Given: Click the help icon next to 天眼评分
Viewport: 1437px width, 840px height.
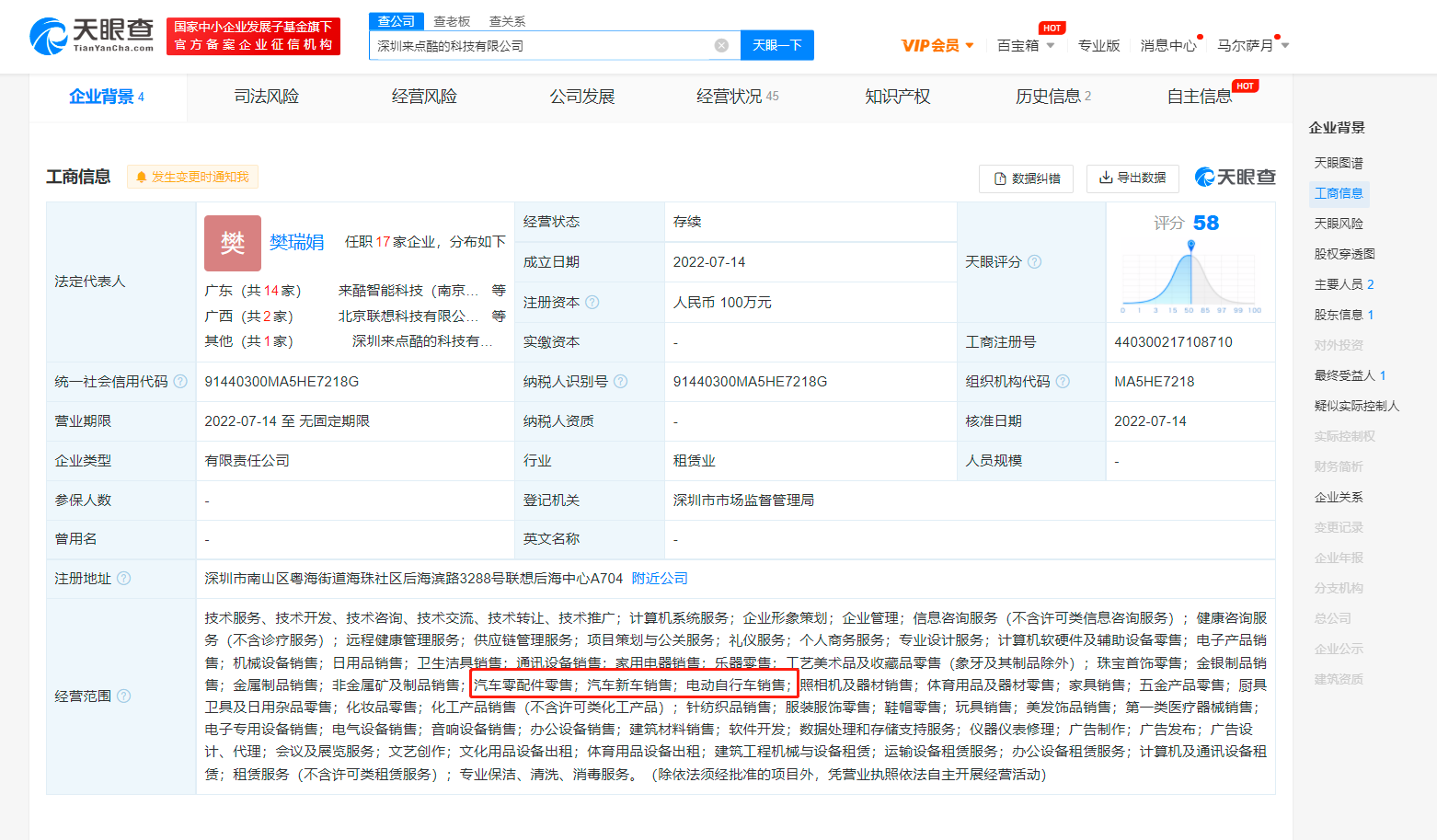Looking at the screenshot, I should click(x=1035, y=261).
